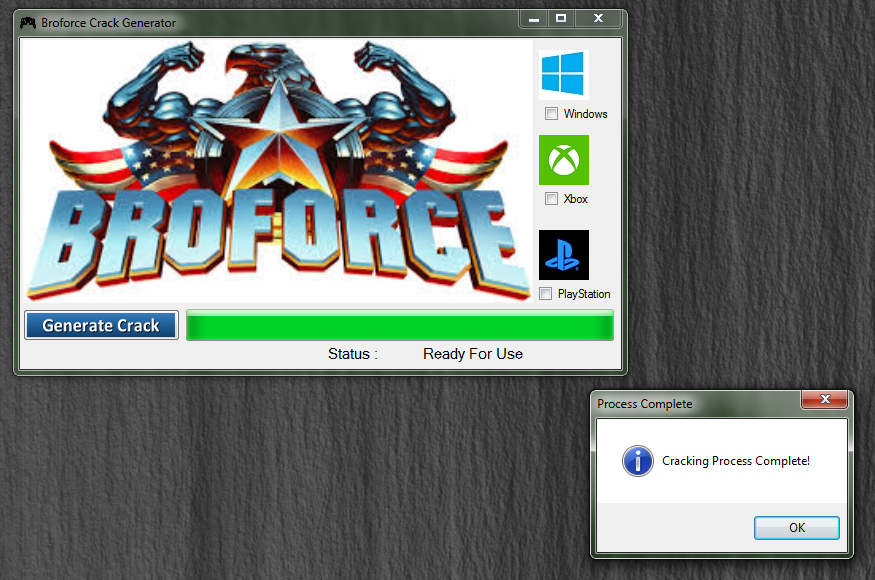Click the green Xbox logo icon
The height and width of the screenshot is (580, 875).
(564, 160)
